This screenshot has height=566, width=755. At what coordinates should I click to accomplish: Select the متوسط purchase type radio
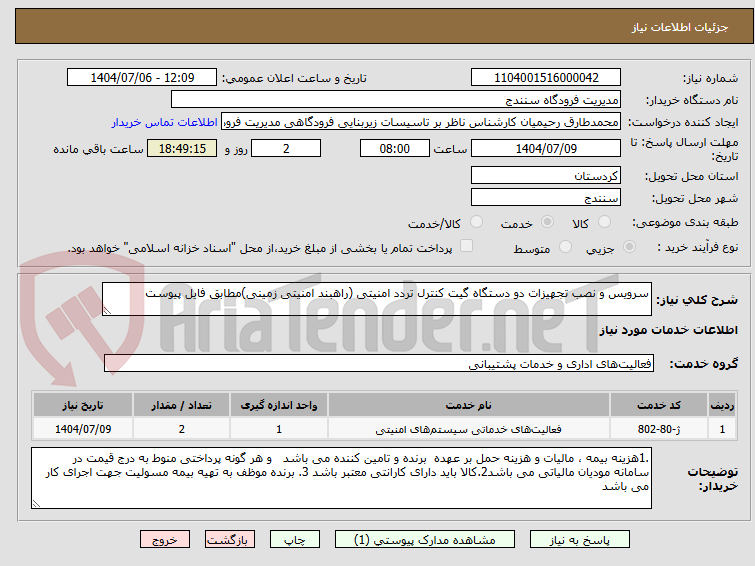click(565, 247)
